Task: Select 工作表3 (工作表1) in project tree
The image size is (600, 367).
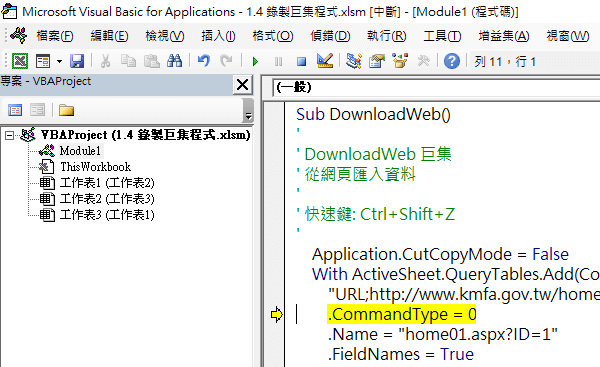Action: (x=107, y=215)
